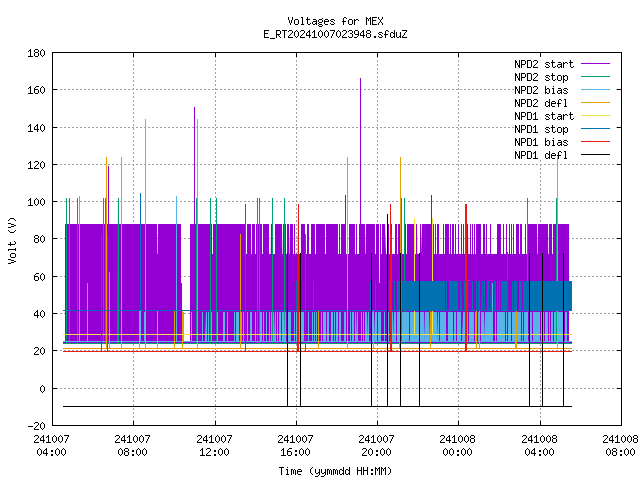Image resolution: width=640 pixels, height=480 pixels.
Task: Click the dark blue NPD1 stop legend line
Action: 595,129
